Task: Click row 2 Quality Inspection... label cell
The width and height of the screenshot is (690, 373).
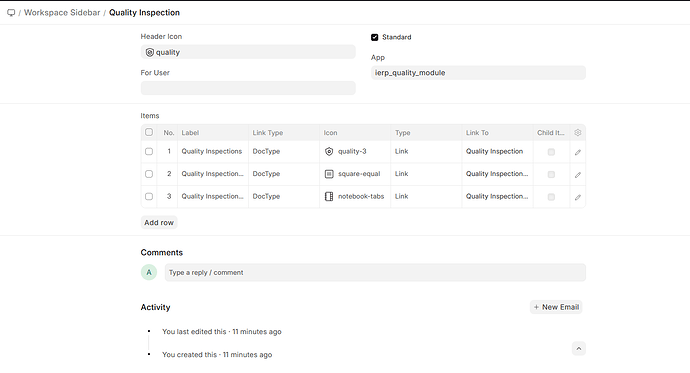Action: tap(213, 174)
